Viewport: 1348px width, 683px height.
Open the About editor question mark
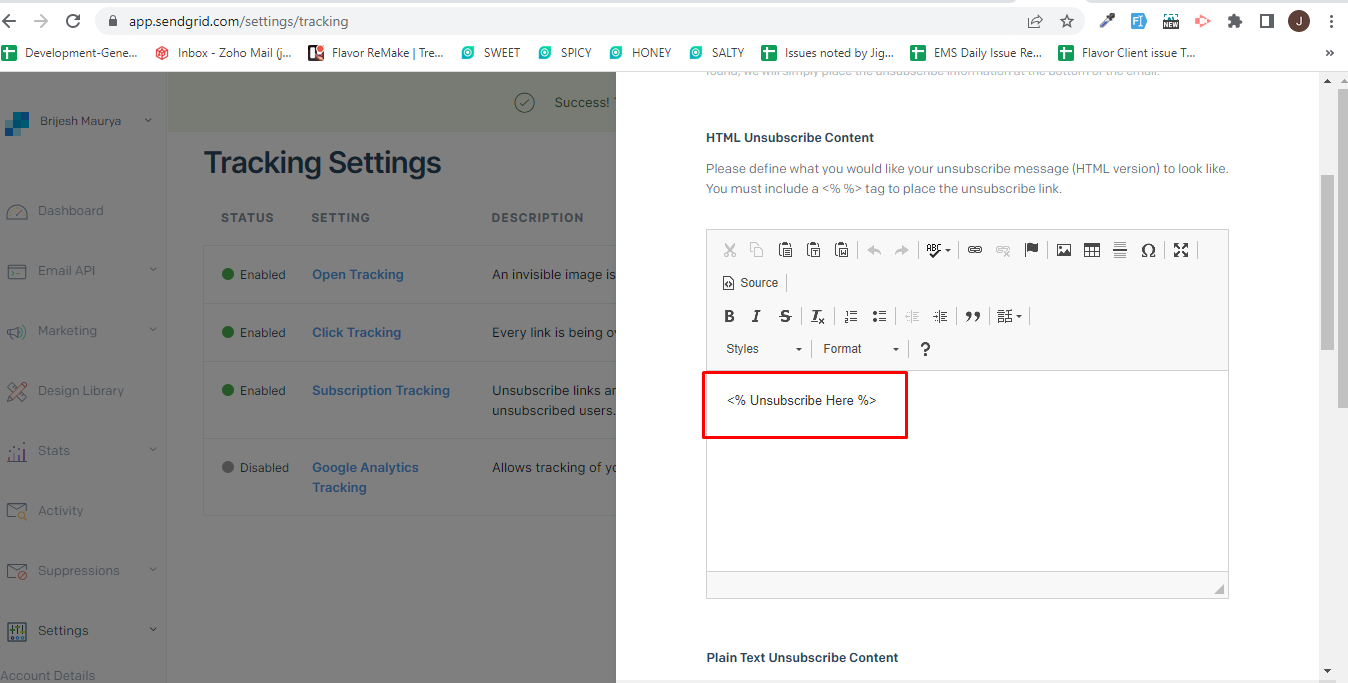click(925, 349)
